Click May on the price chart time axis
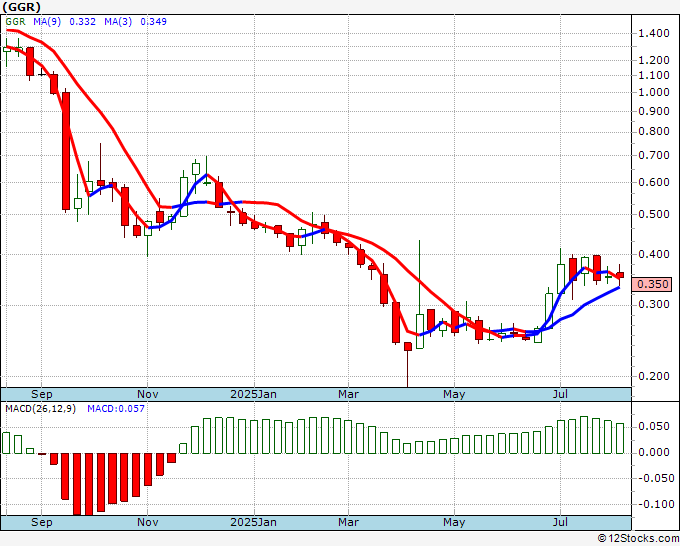This screenshot has height=546, width=680. [x=454, y=395]
